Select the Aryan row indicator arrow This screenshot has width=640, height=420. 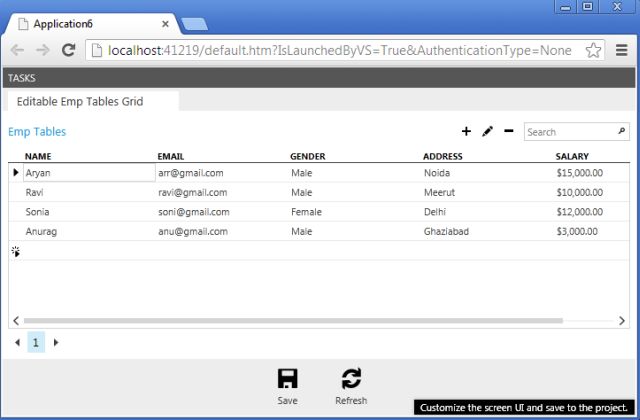click(x=16, y=172)
